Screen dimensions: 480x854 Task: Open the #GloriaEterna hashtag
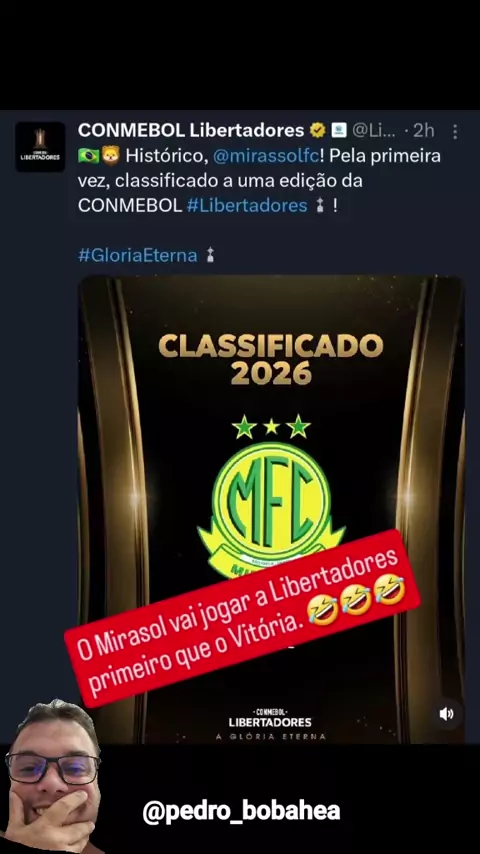click(137, 255)
